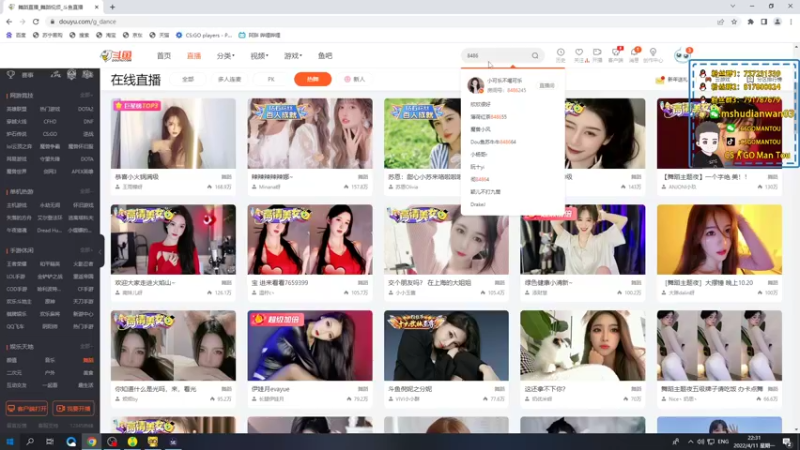
Task: Open the taskbar search icon
Action: [30, 441]
